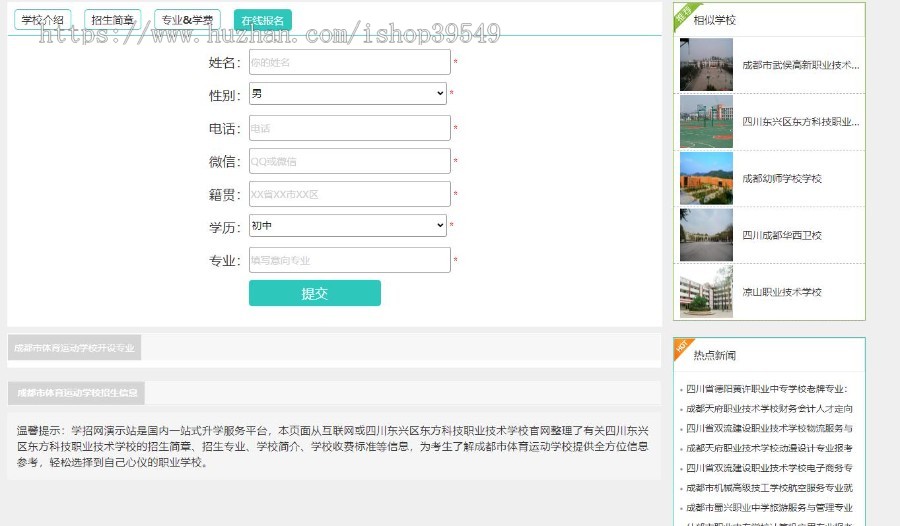Switch to the 招生简章 tab
The image size is (900, 526).
click(112, 20)
